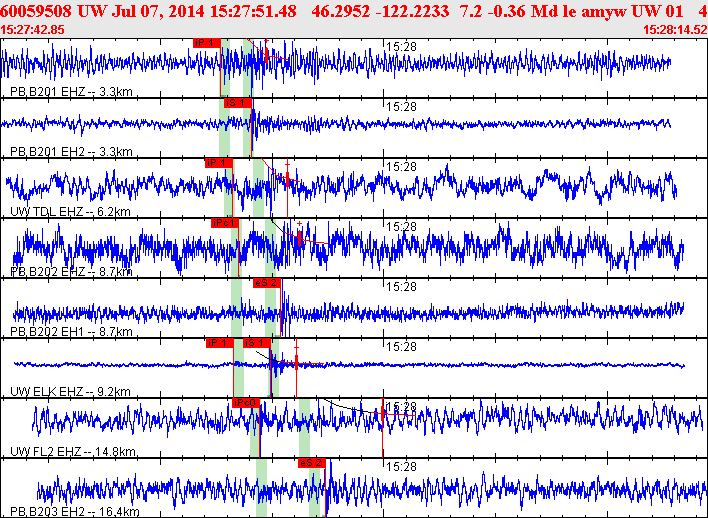Click the red coda marker on PB.B201 EHZ
The image size is (708, 518).
tap(266, 53)
